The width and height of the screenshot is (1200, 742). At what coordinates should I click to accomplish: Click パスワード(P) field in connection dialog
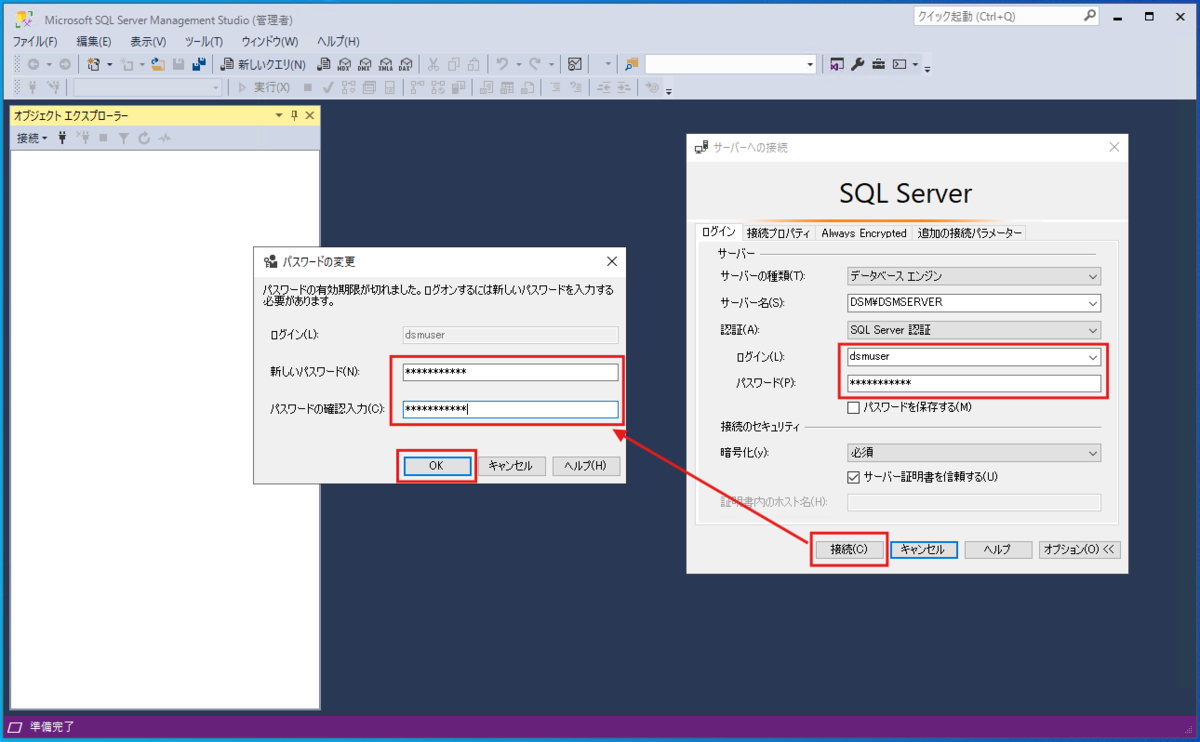(974, 383)
